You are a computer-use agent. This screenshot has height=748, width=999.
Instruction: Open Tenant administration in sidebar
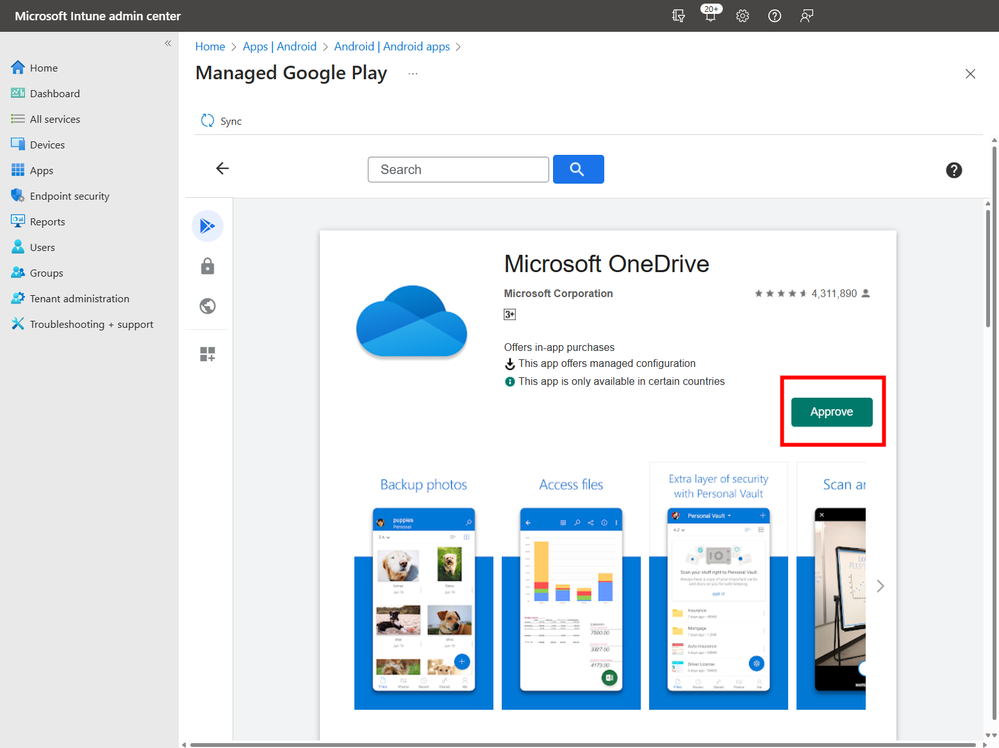[x=70, y=298]
